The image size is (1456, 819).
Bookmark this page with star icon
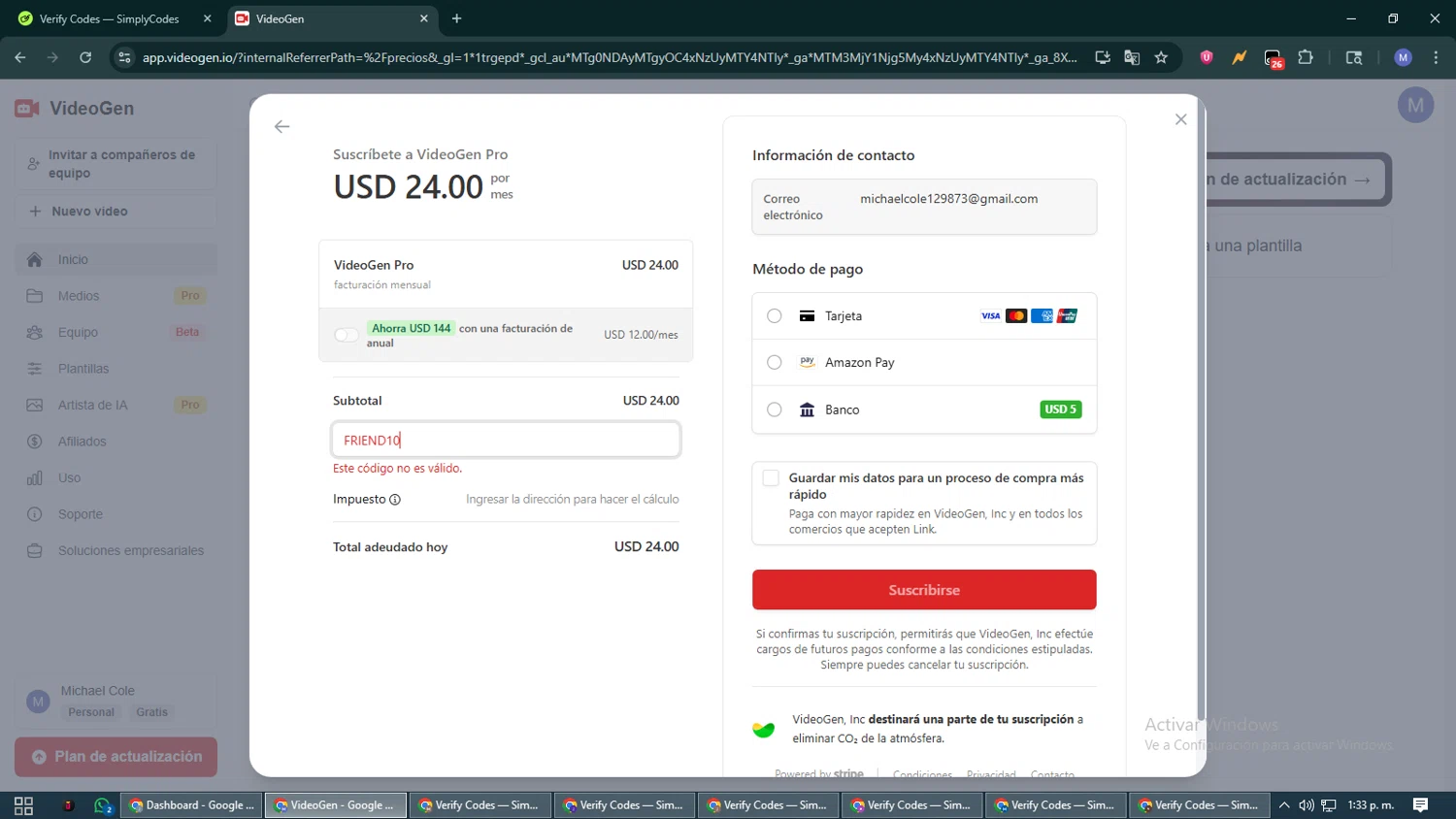[x=1161, y=57]
